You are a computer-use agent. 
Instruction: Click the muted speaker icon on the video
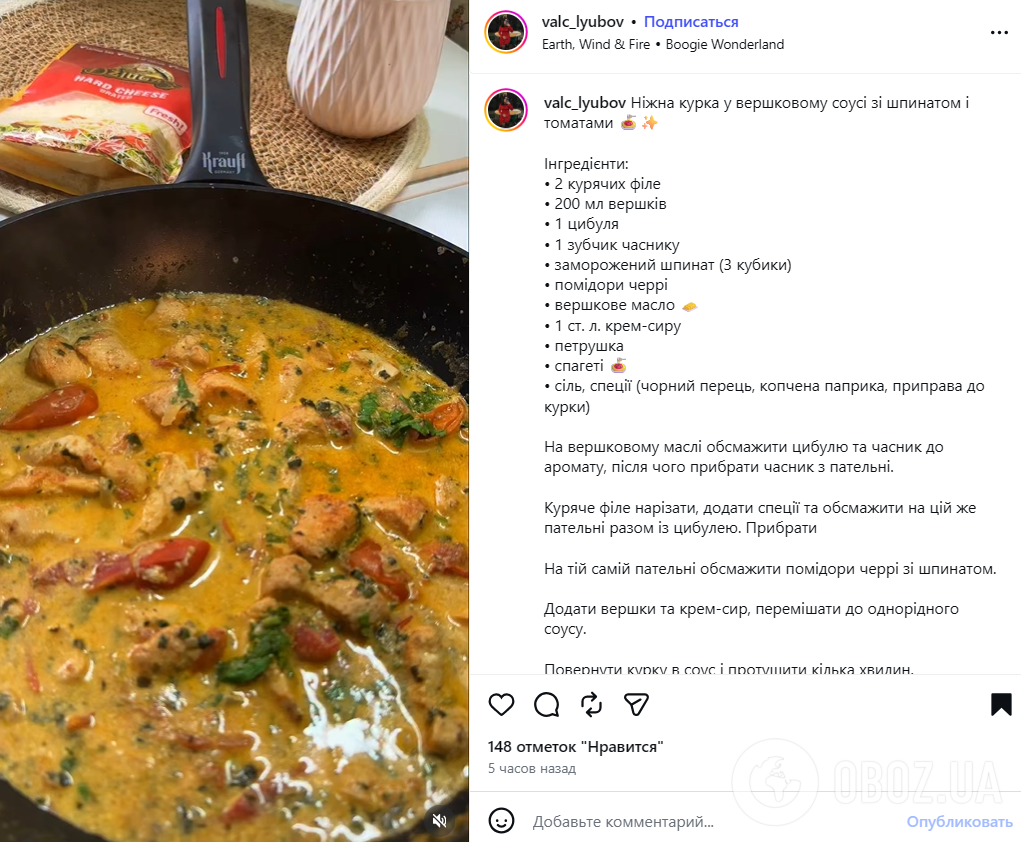(x=439, y=821)
